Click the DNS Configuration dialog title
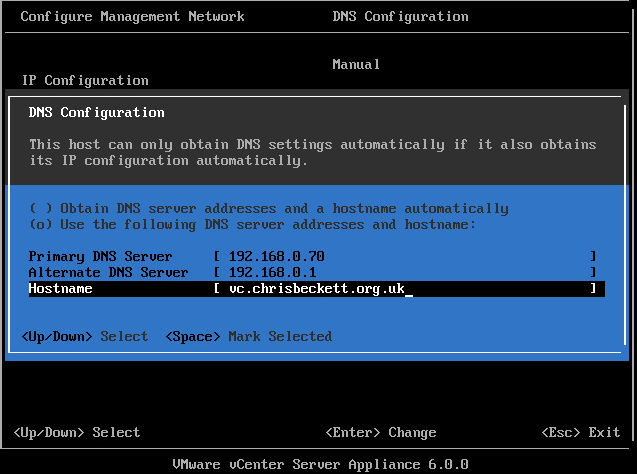637x474 pixels. (x=97, y=113)
